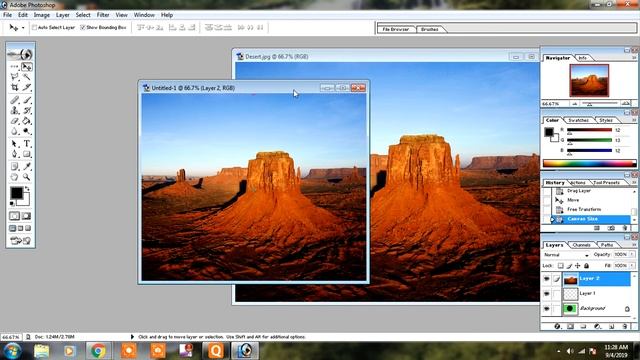Open the Layer menu

[62, 15]
